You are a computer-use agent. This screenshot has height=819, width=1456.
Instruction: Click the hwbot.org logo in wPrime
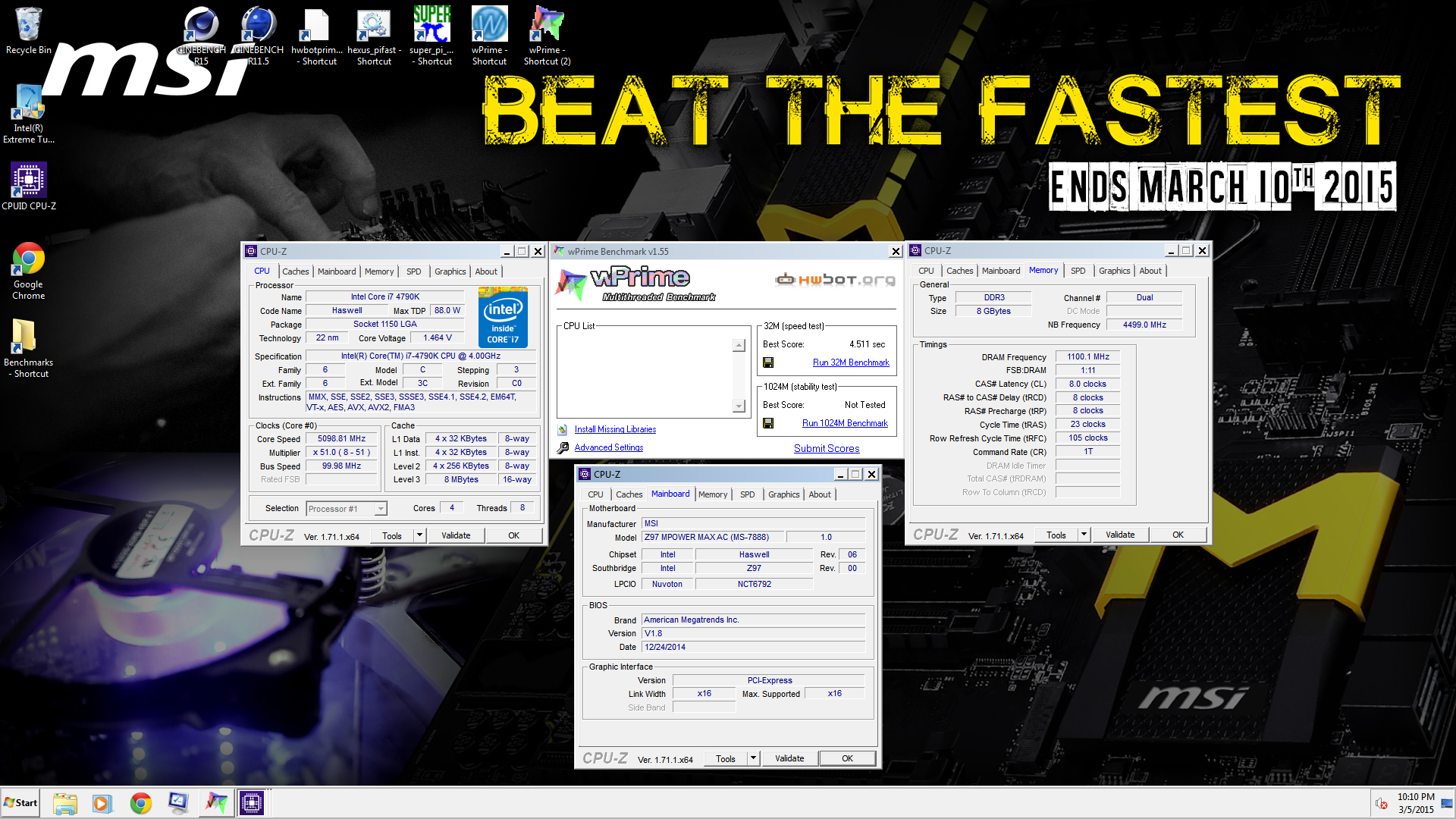835,280
